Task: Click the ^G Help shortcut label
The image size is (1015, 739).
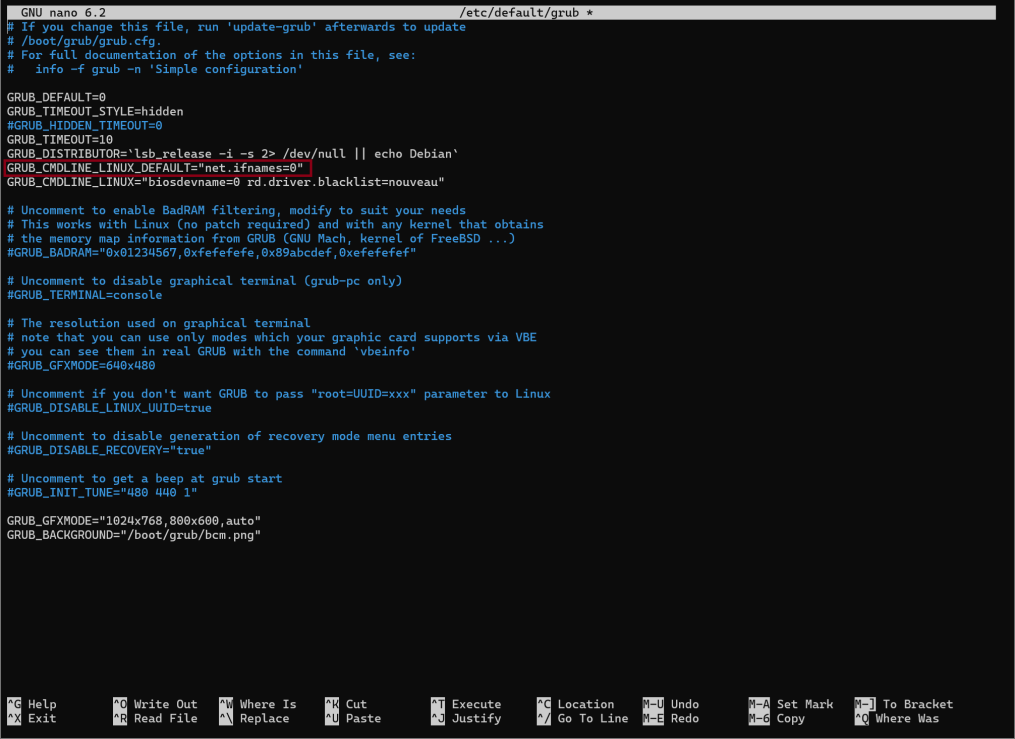Action: (x=32, y=704)
